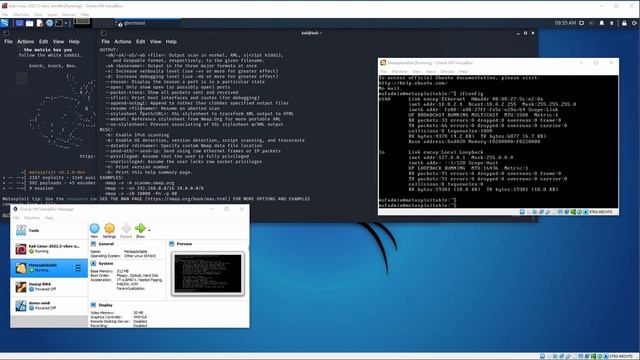Screen dimensions: 640x360
Task: Click the 09:55 AM clock in Kali panel
Action: coord(565,23)
